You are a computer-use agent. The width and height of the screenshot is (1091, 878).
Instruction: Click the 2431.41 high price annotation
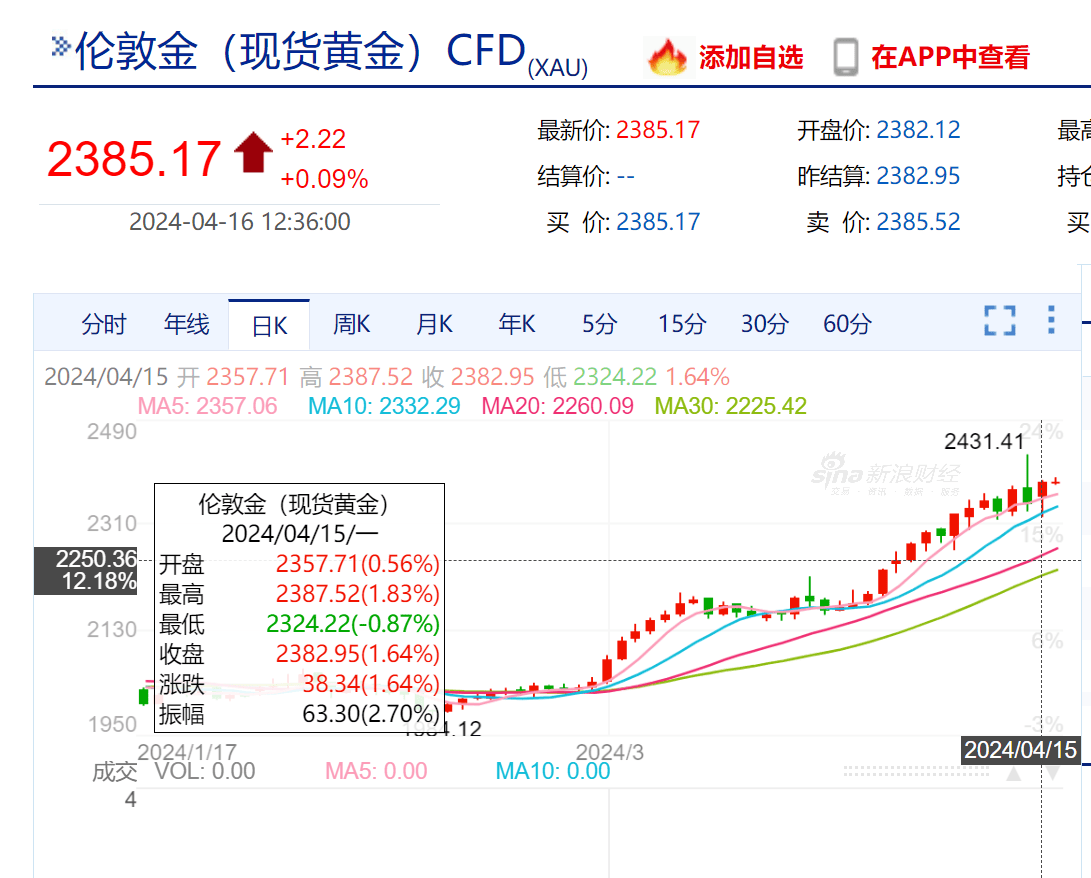pos(984,441)
